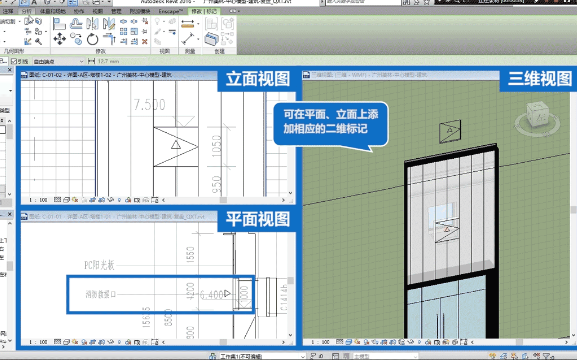Click the Hide in View lightbulb

pos(157,22)
